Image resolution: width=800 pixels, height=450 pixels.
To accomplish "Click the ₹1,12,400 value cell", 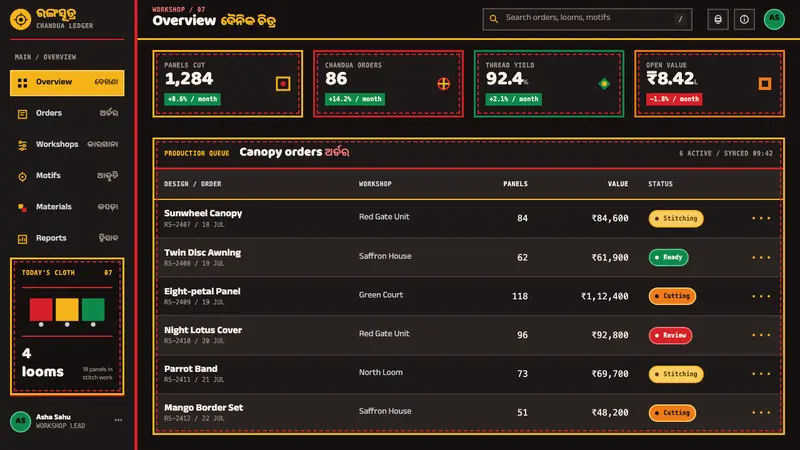I will click(x=605, y=296).
